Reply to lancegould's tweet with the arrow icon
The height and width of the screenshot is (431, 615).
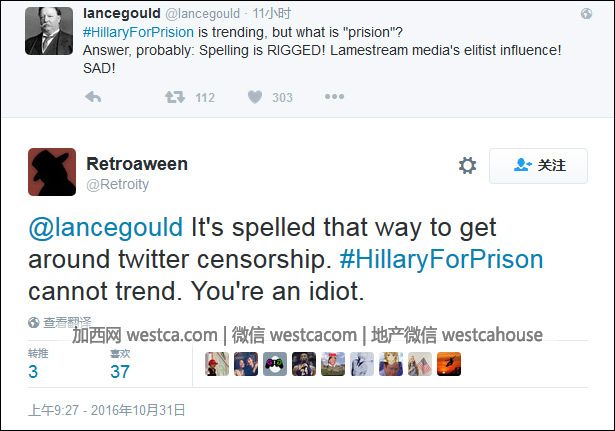tap(93, 96)
